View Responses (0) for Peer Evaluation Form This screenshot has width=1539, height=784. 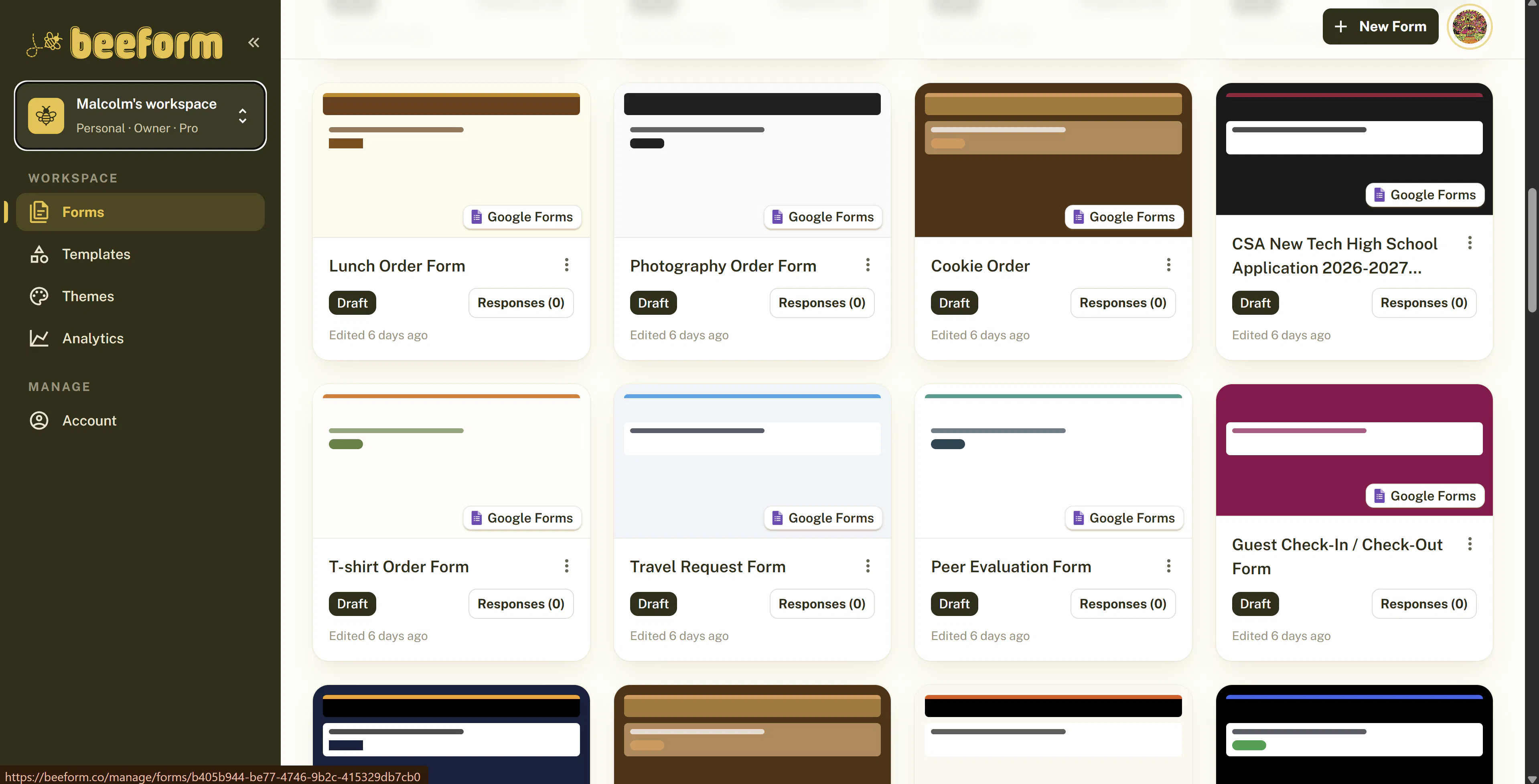pyautogui.click(x=1123, y=604)
